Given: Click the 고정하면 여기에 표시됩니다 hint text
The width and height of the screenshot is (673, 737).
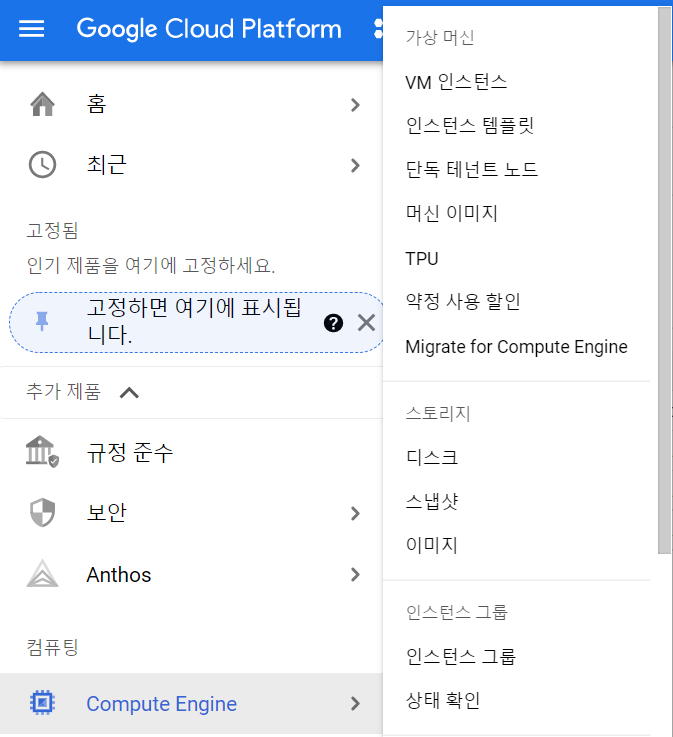Looking at the screenshot, I should coord(194,321).
